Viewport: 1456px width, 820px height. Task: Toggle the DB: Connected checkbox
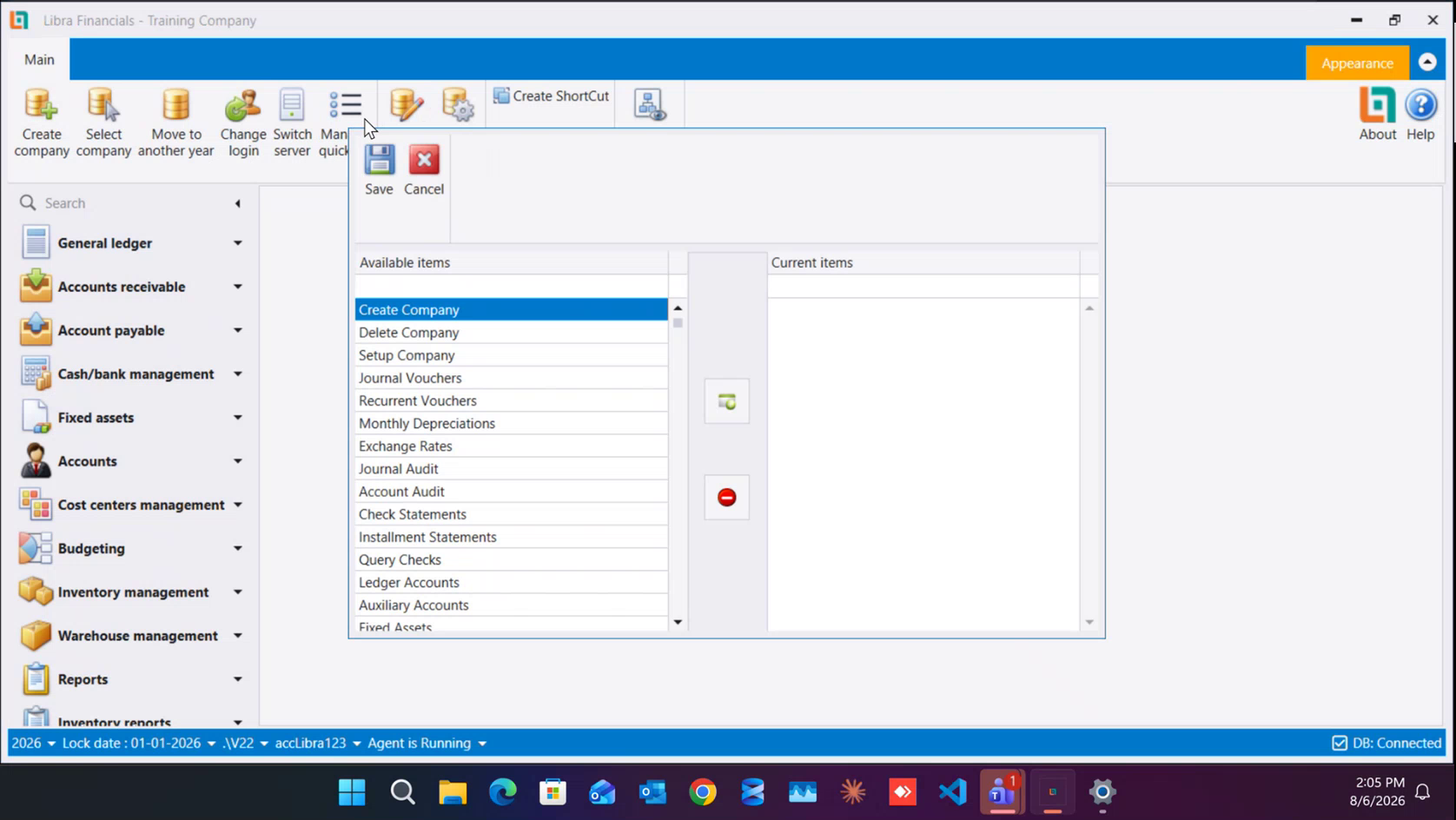click(1340, 743)
